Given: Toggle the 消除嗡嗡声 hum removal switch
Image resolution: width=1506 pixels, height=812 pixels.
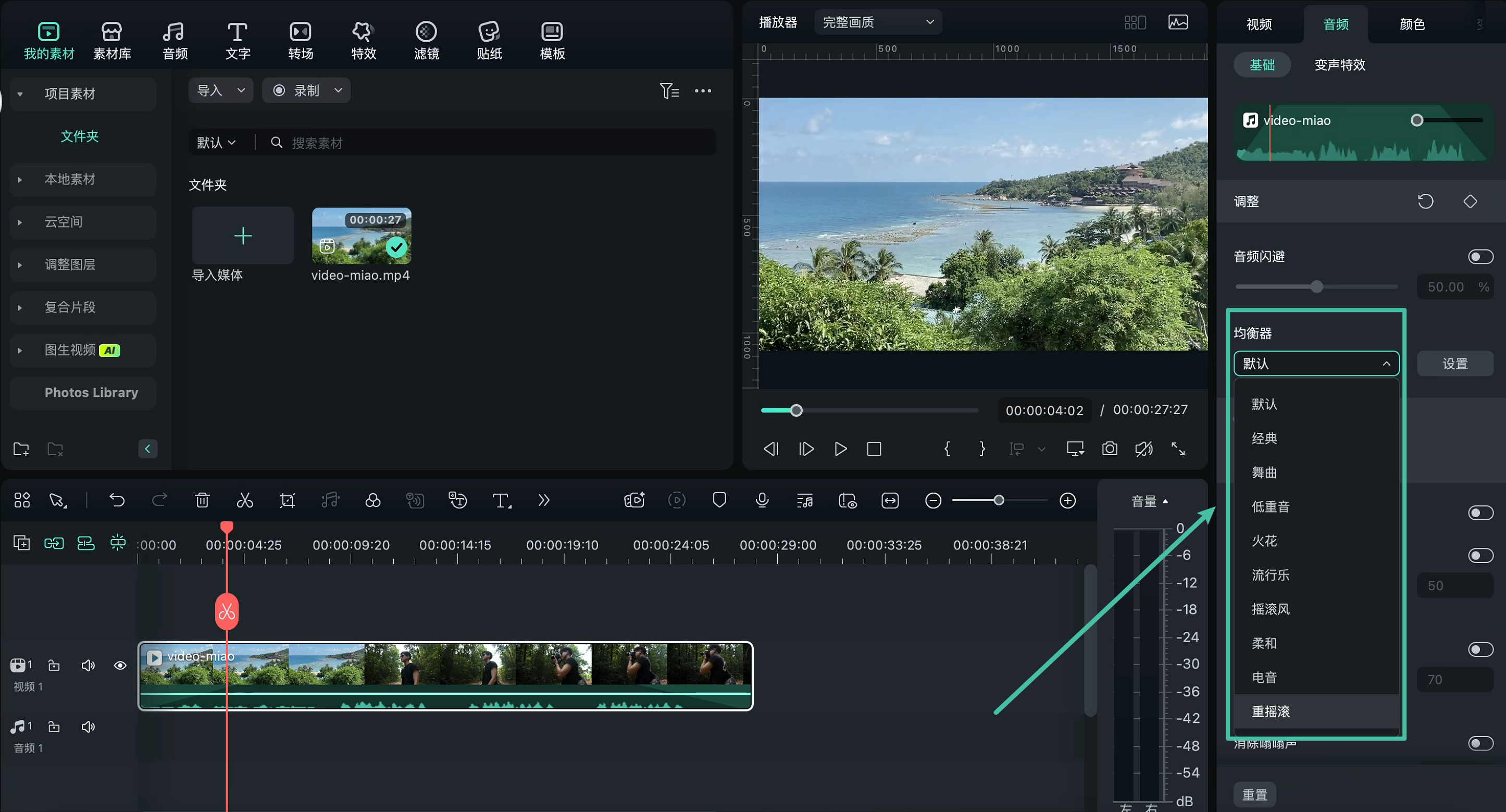Looking at the screenshot, I should pos(1480,743).
